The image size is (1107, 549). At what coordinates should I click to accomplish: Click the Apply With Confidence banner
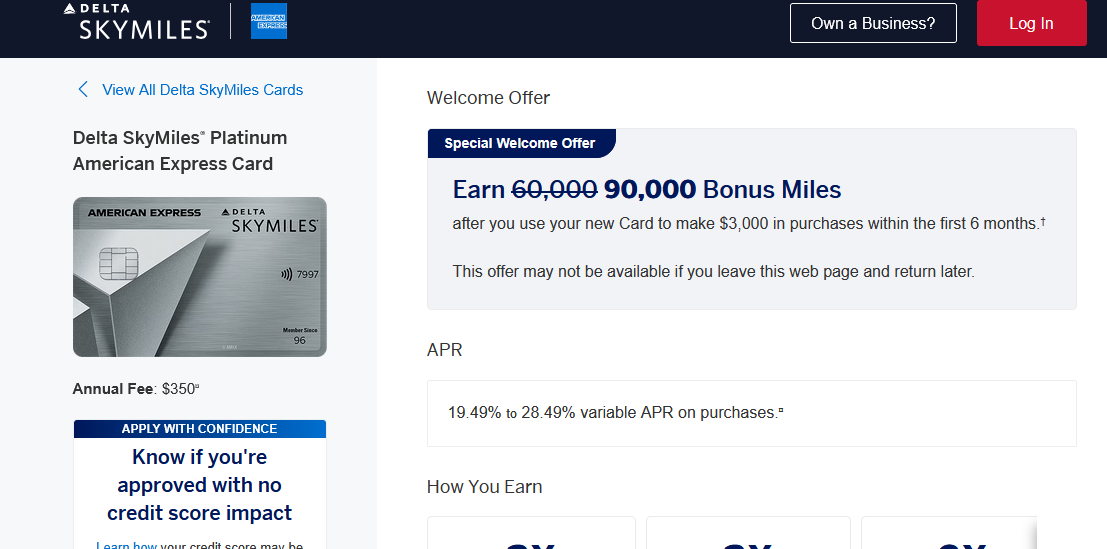(200, 429)
